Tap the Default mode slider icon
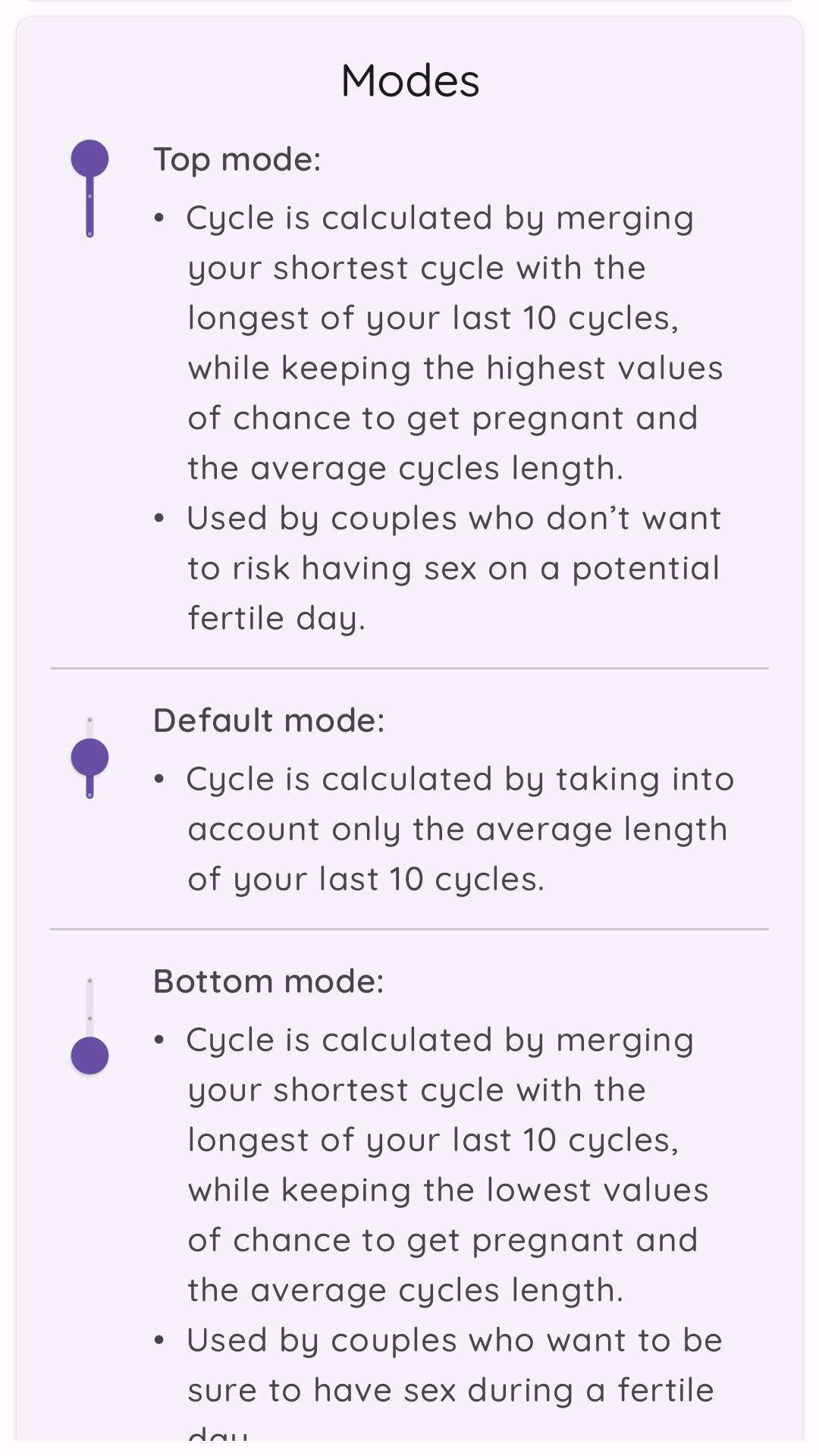The image size is (819, 1456). pyautogui.click(x=89, y=758)
